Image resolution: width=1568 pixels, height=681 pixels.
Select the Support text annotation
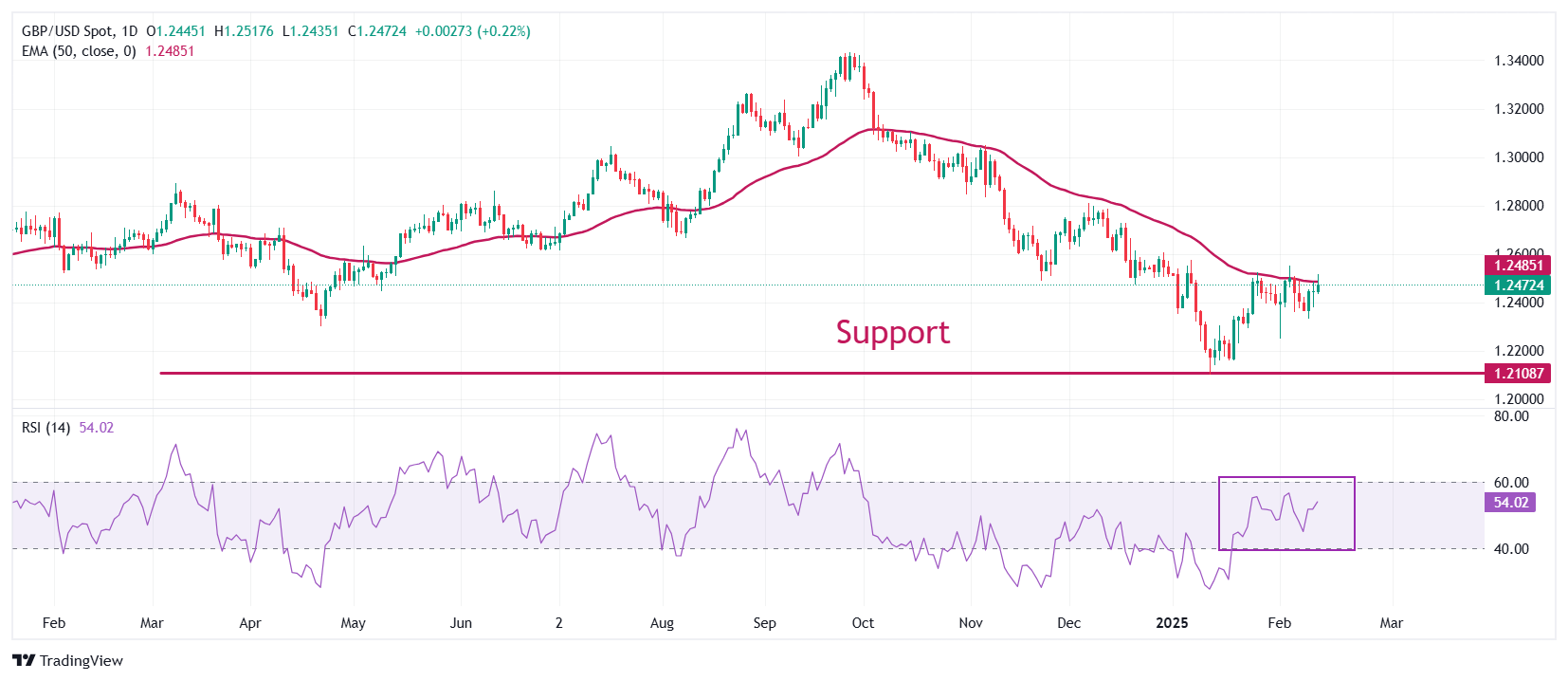(x=892, y=332)
